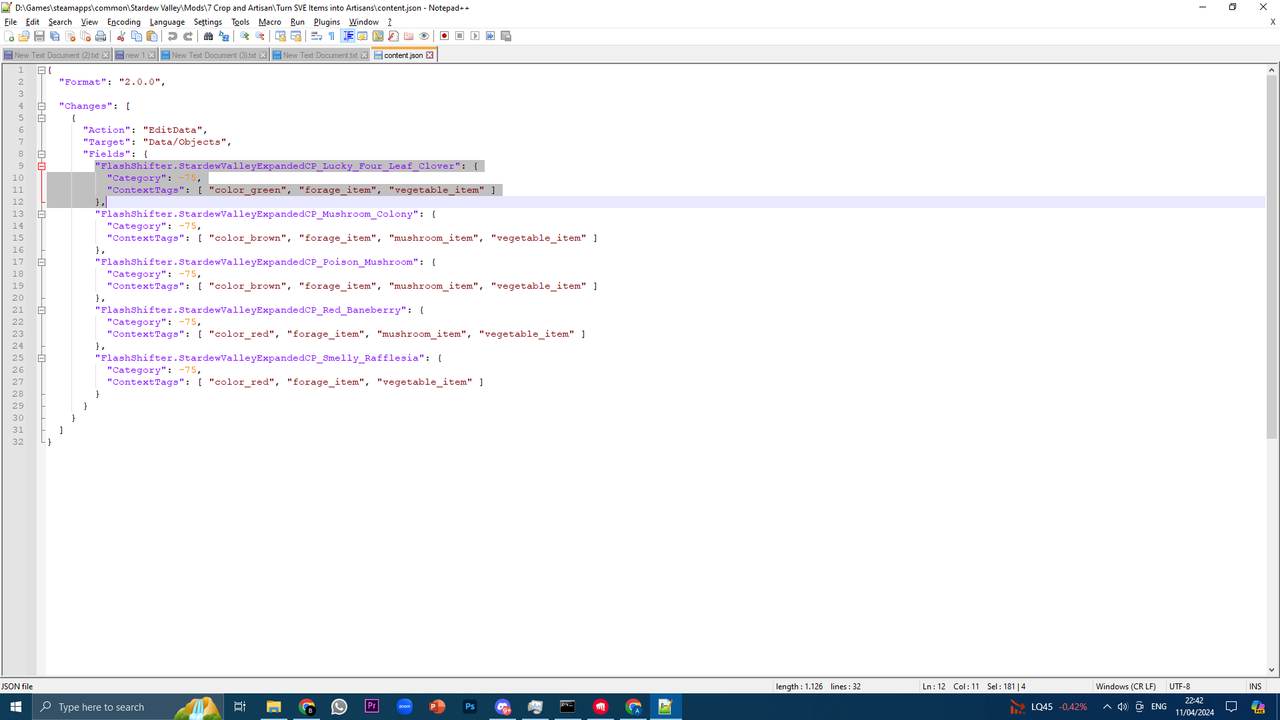
Task: Click the Print toolbar icon
Action: coord(100,36)
